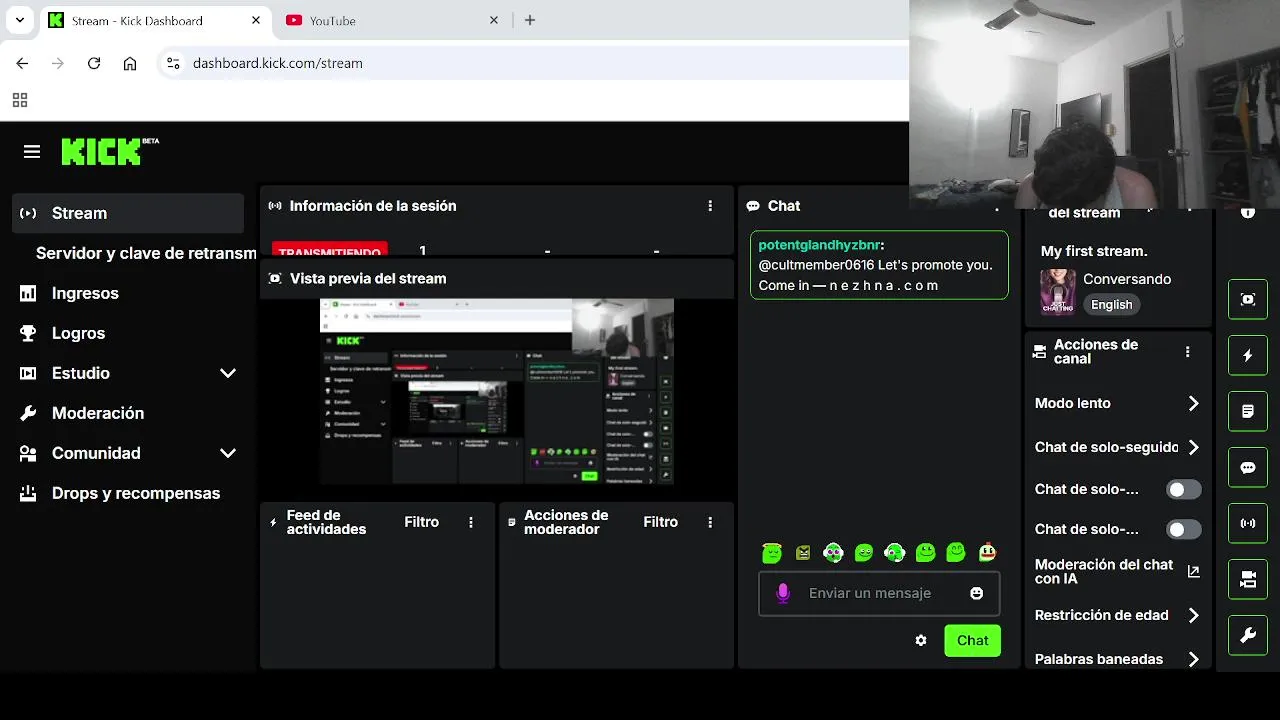
Task: Toggle activity feed lightning icon in right bar
Action: tap(1247, 355)
